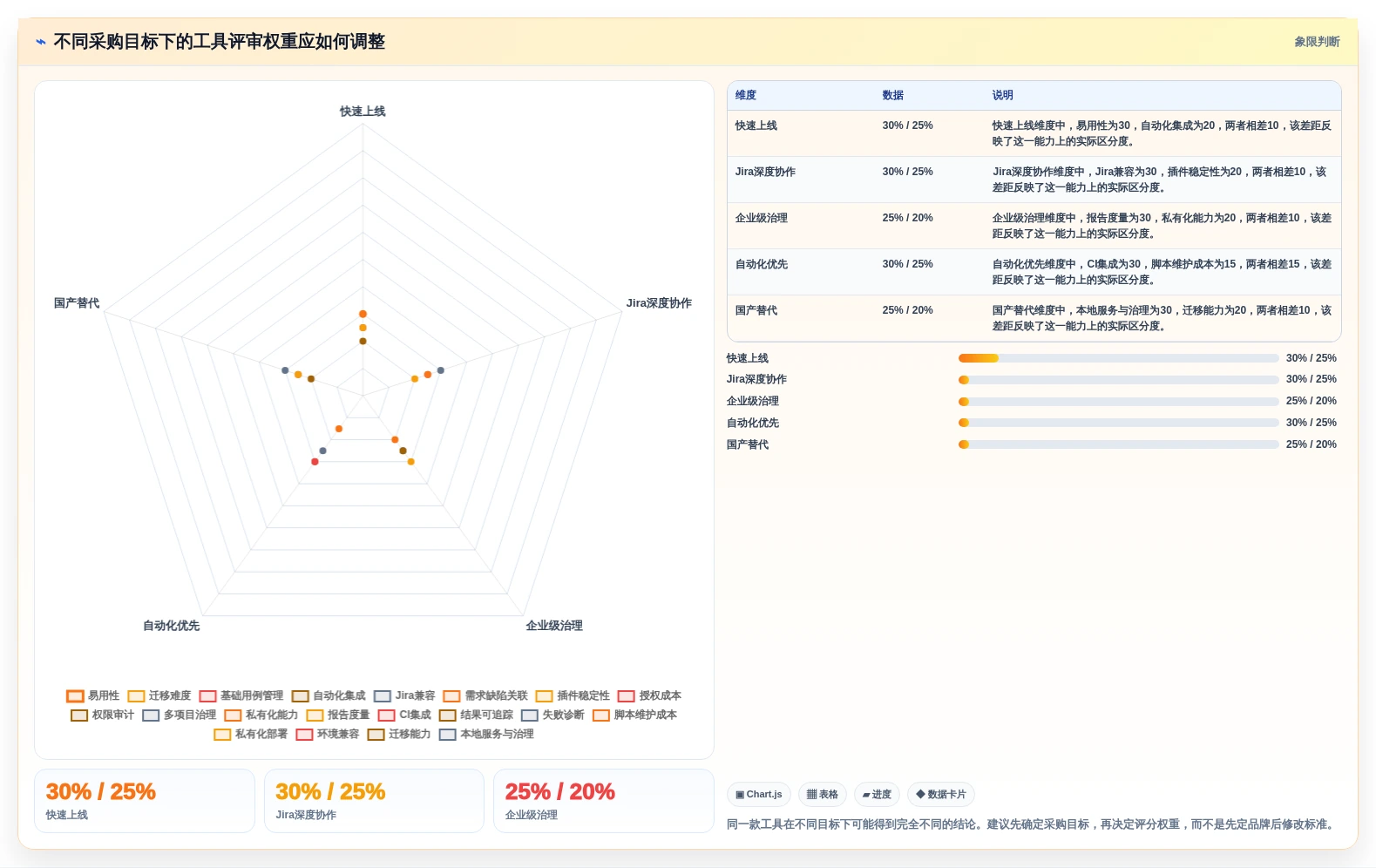Toggle the 需求缺陷关联 legend item

485,695
